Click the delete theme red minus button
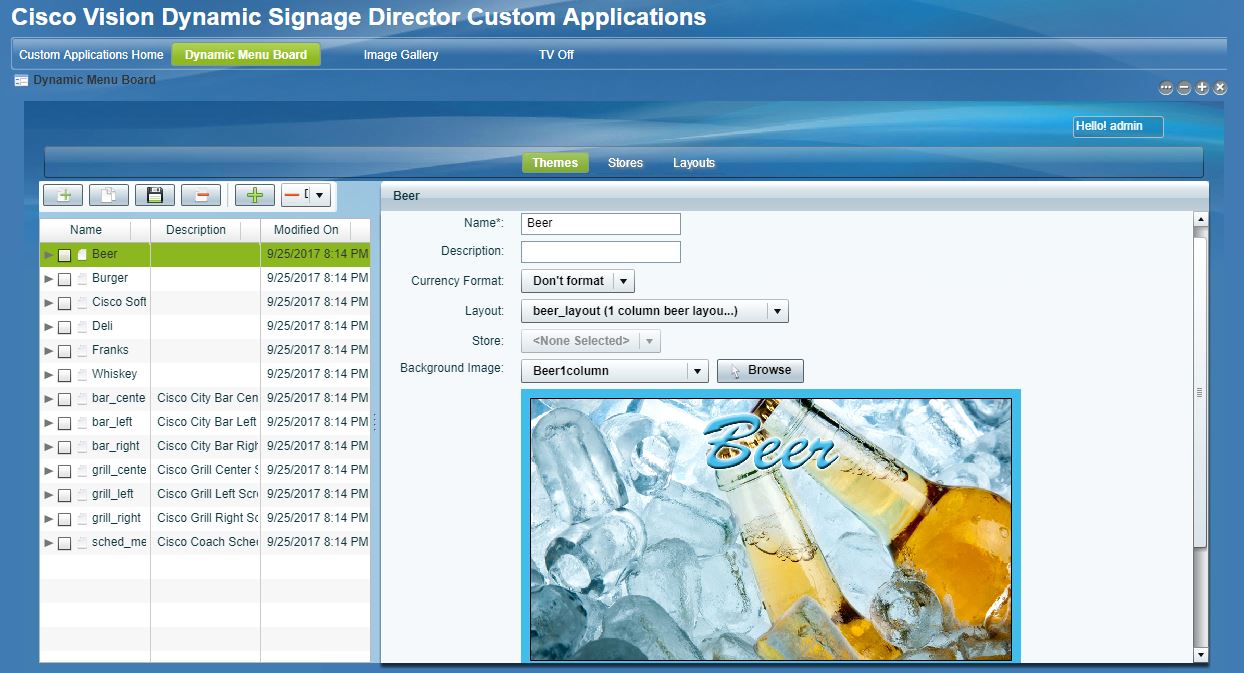This screenshot has height=673, width=1244. (201, 195)
